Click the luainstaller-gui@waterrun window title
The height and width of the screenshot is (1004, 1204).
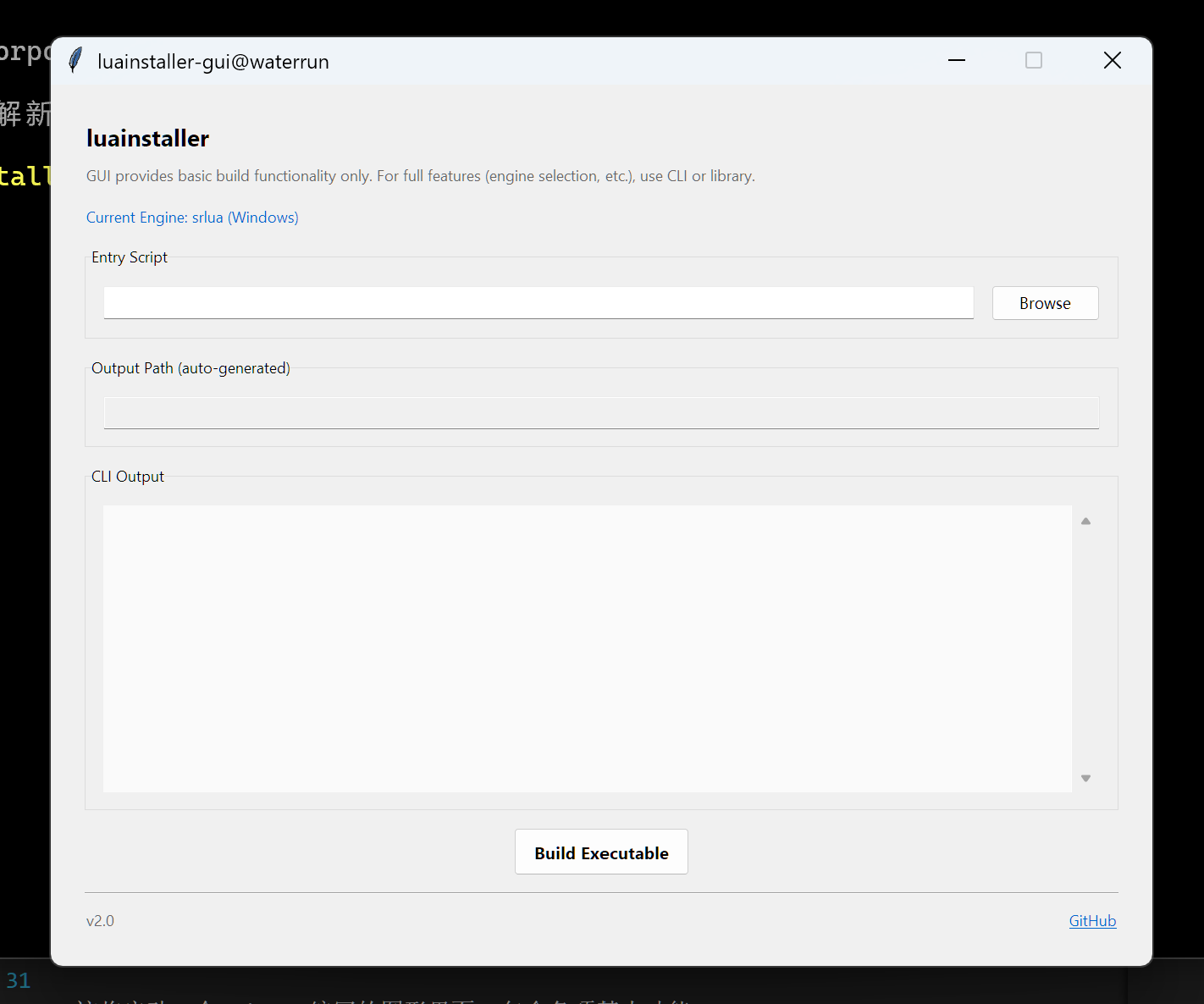click(213, 62)
